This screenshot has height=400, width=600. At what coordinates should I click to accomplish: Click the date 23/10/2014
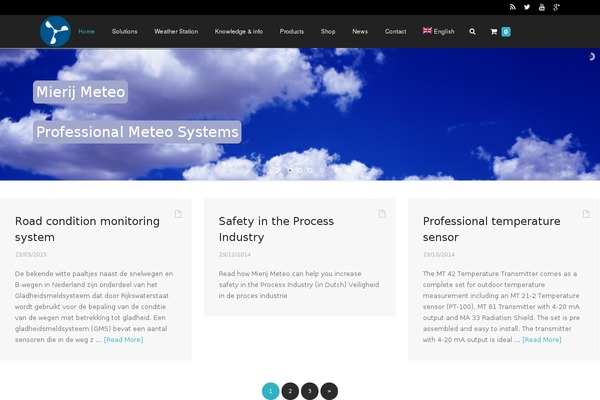pos(439,255)
